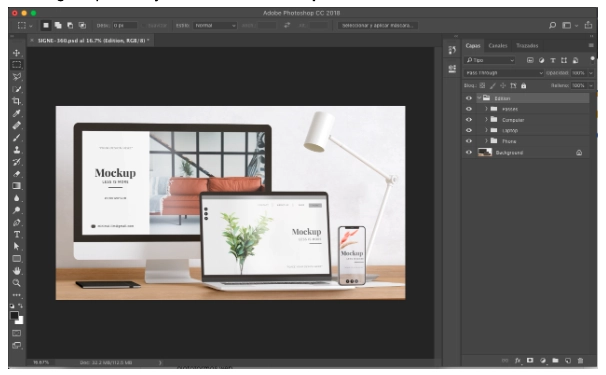Image resolution: width=606 pixels, height=375 pixels.
Task: Pick the Horizontal Type tool
Action: click(x=17, y=234)
